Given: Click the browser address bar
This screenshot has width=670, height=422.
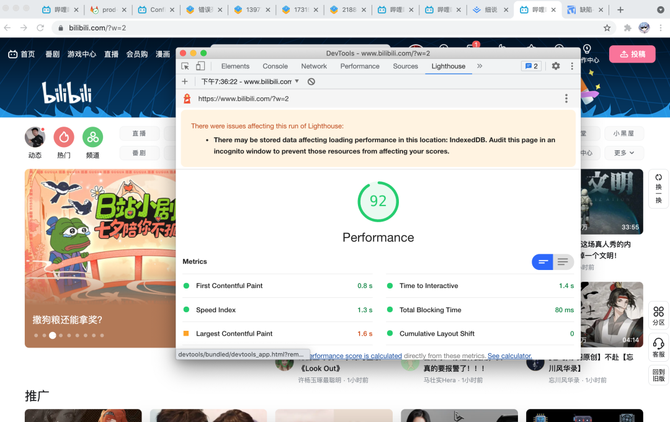Looking at the screenshot, I should tap(332, 28).
